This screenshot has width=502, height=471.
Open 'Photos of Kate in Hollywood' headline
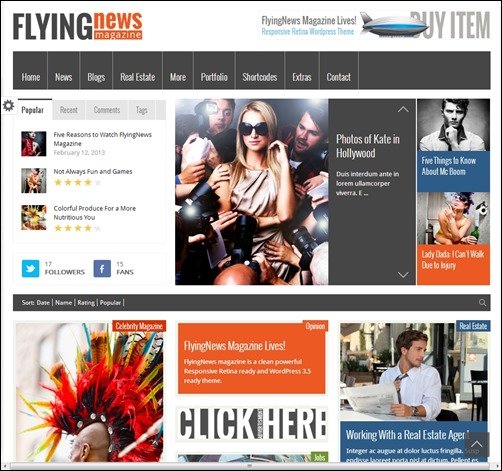tap(368, 146)
